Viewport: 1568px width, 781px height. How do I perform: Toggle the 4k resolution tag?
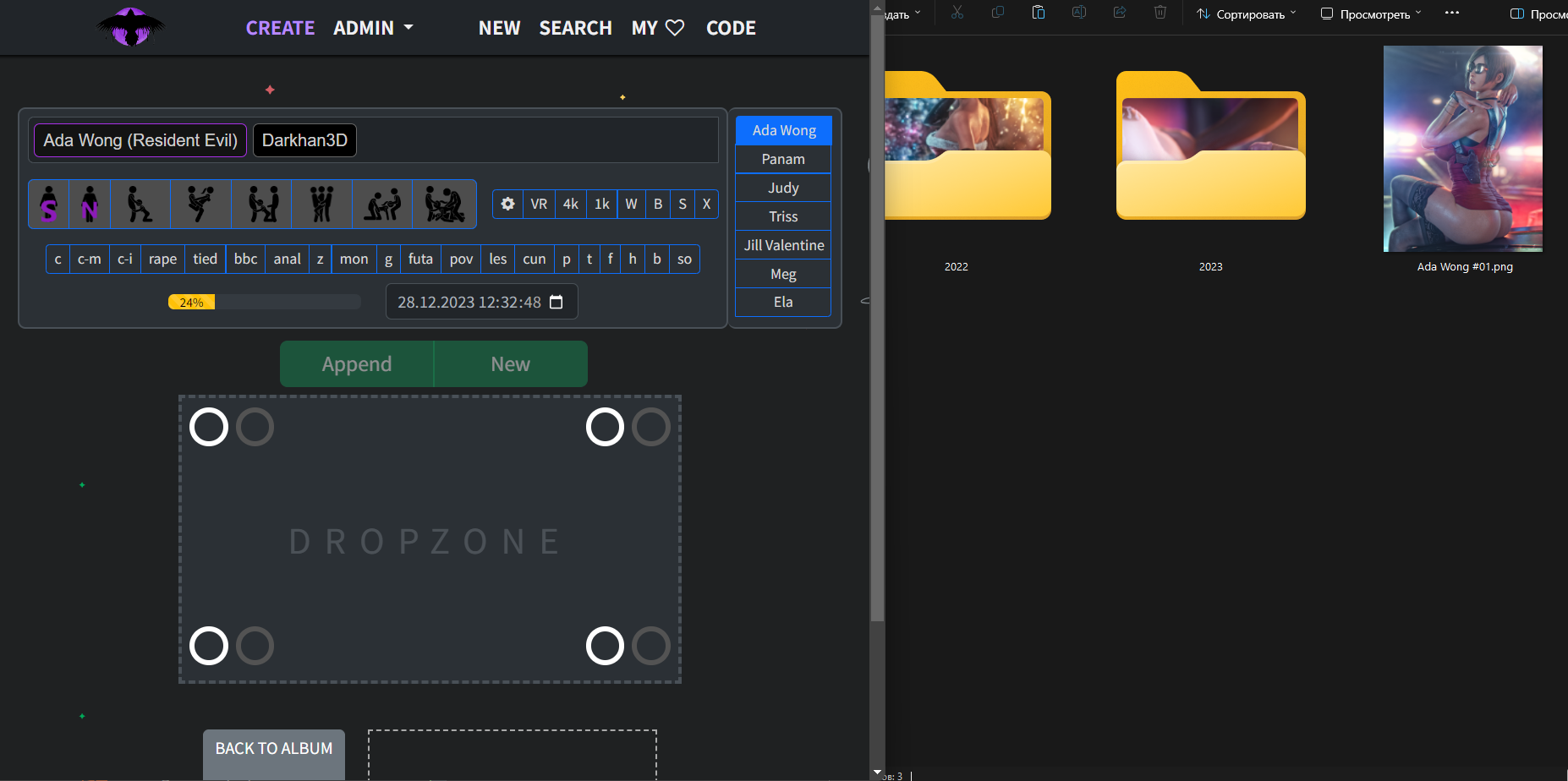[571, 204]
